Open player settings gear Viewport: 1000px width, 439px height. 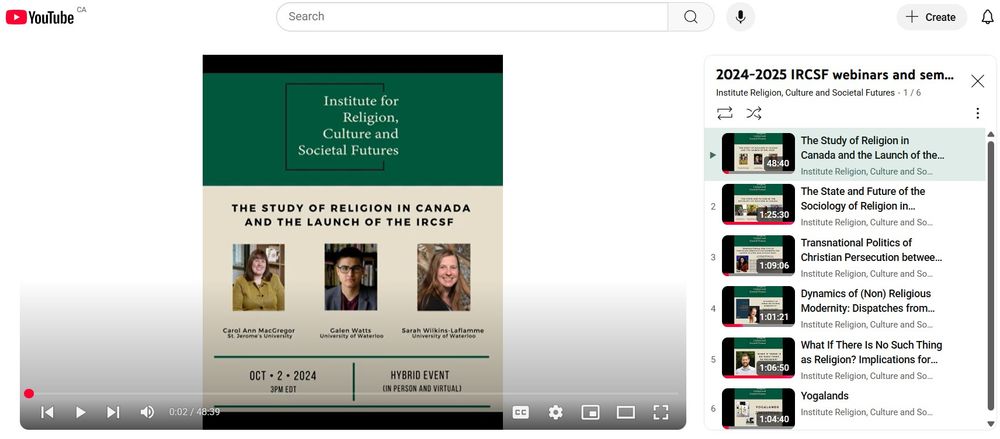[x=555, y=412]
